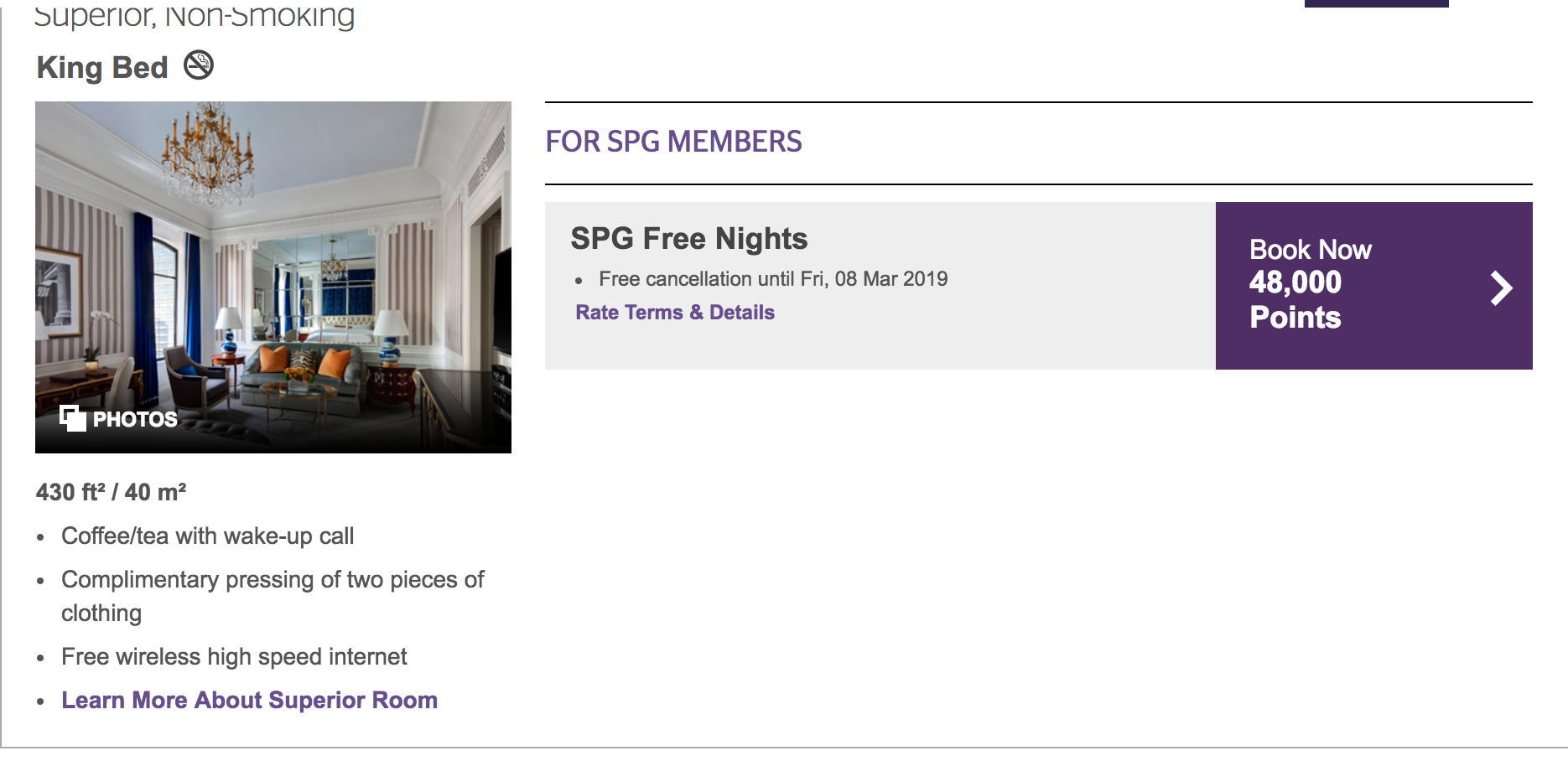Click the FOR SPG MEMBERS heading

(x=673, y=142)
